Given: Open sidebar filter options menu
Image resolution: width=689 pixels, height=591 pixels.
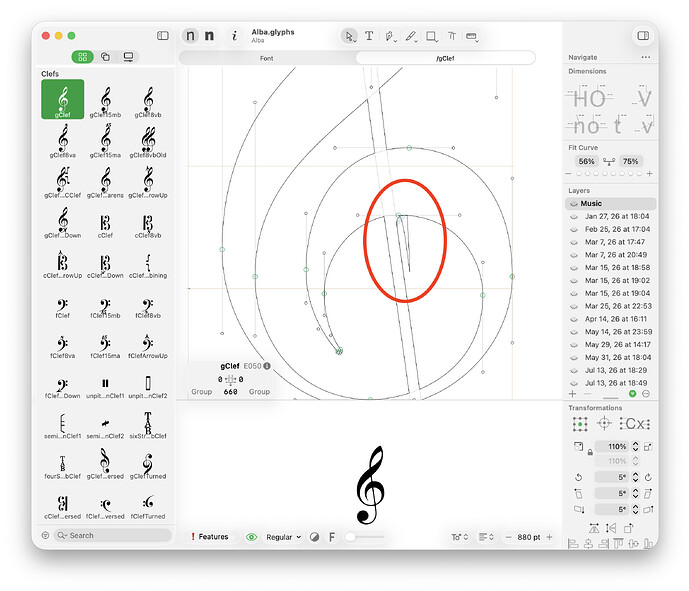Looking at the screenshot, I should point(45,535).
